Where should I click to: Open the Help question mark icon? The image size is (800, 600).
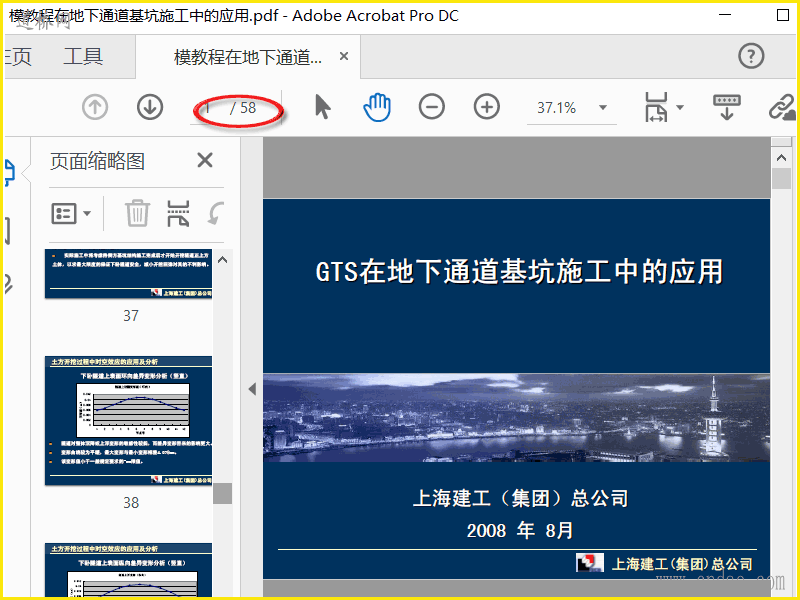[x=751, y=56]
